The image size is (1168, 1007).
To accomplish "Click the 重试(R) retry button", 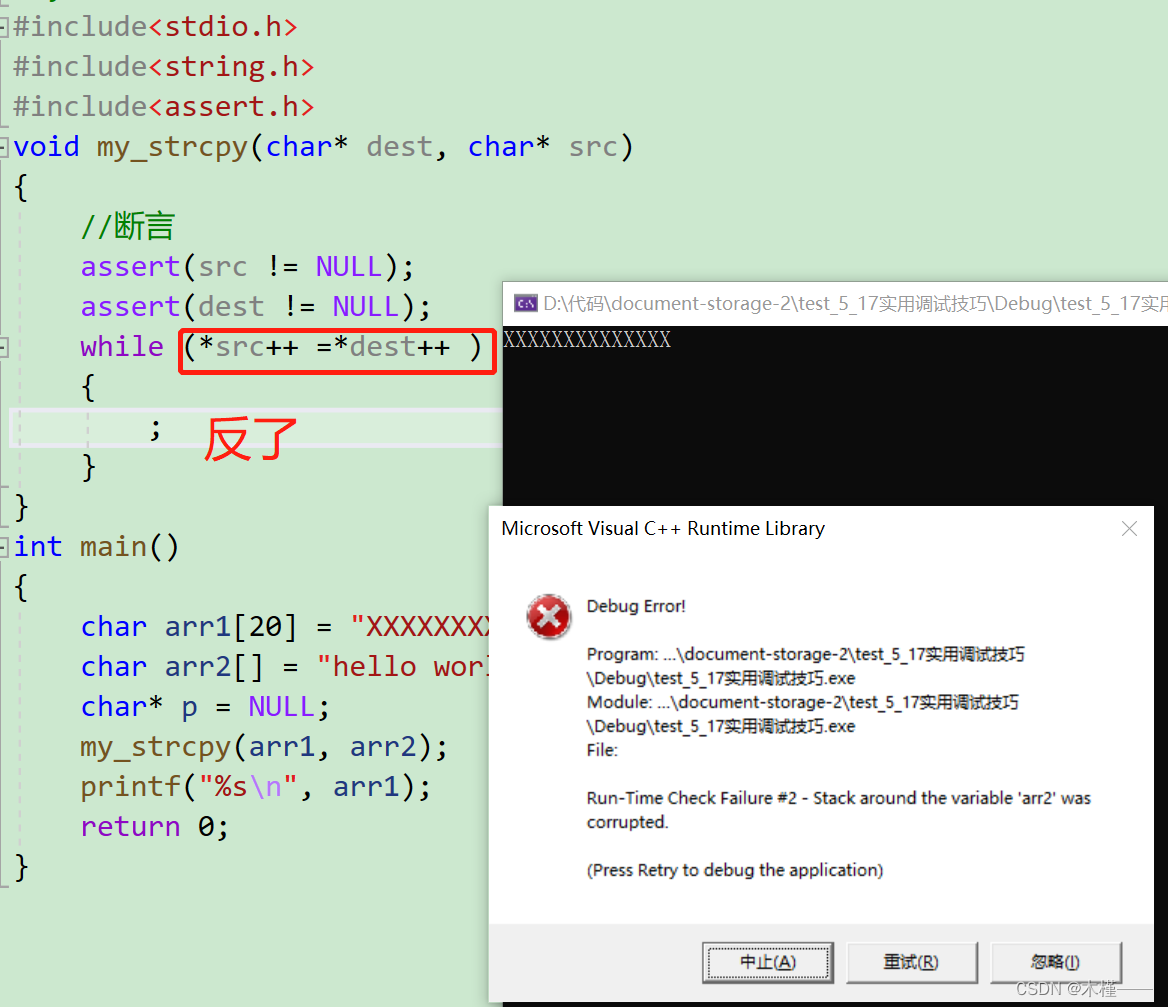I will (912, 962).
